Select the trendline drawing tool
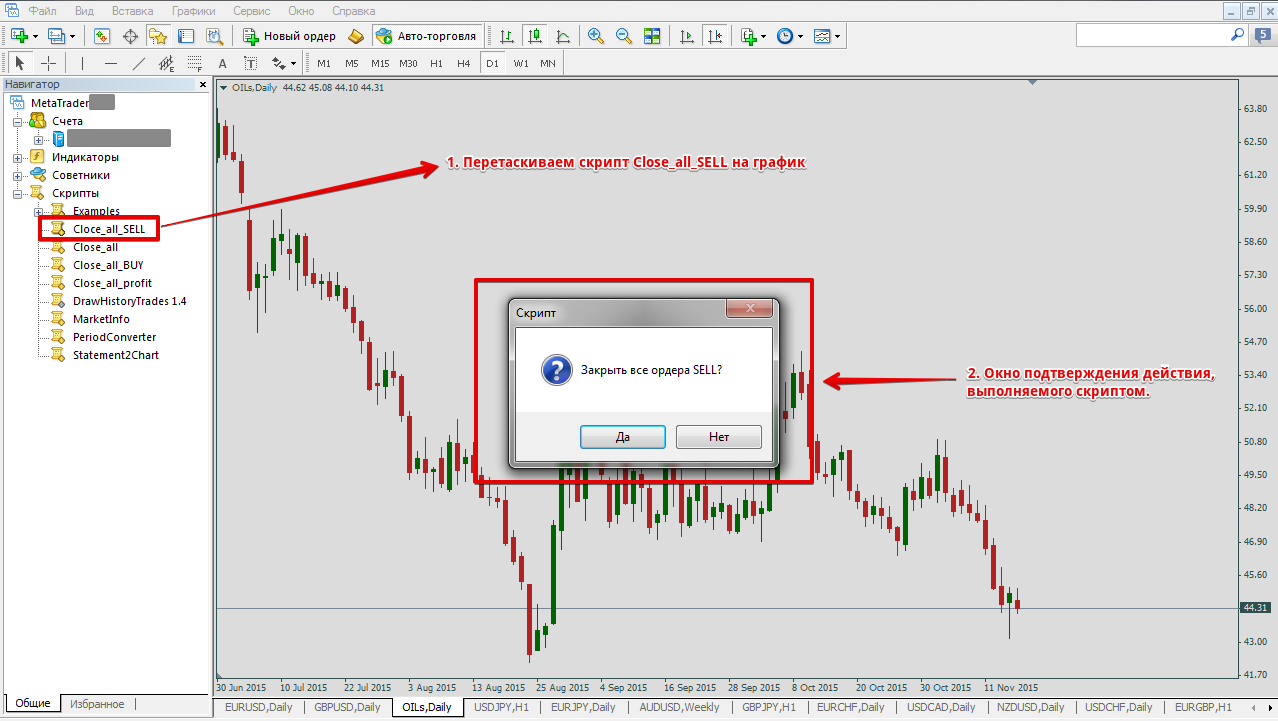Screen dimensions: 1278x721 coord(139,63)
